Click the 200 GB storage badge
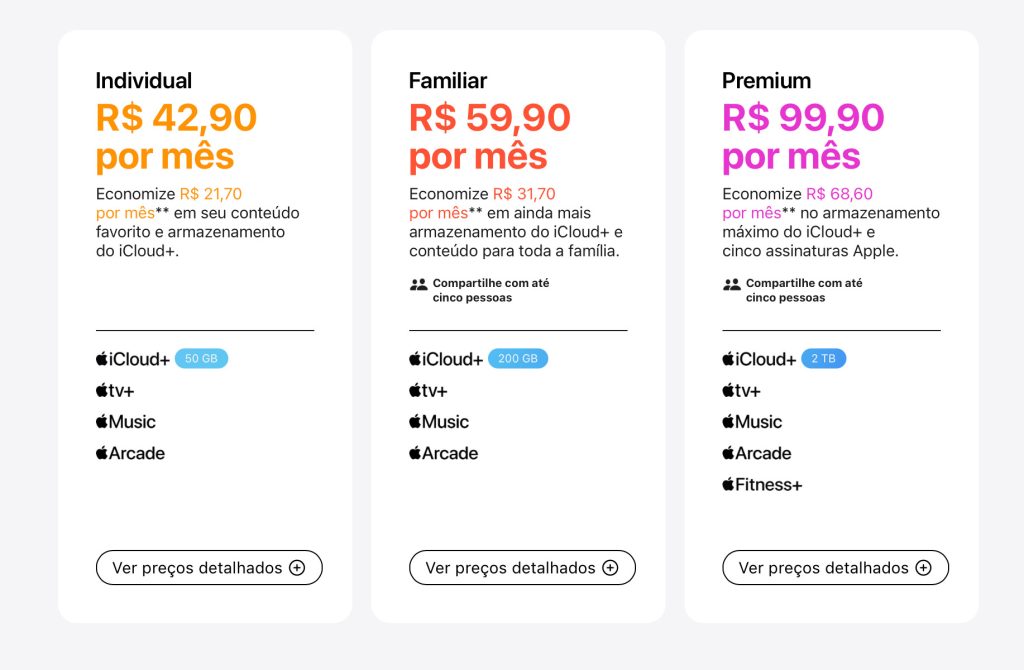This screenshot has height=670, width=1024. (518, 359)
